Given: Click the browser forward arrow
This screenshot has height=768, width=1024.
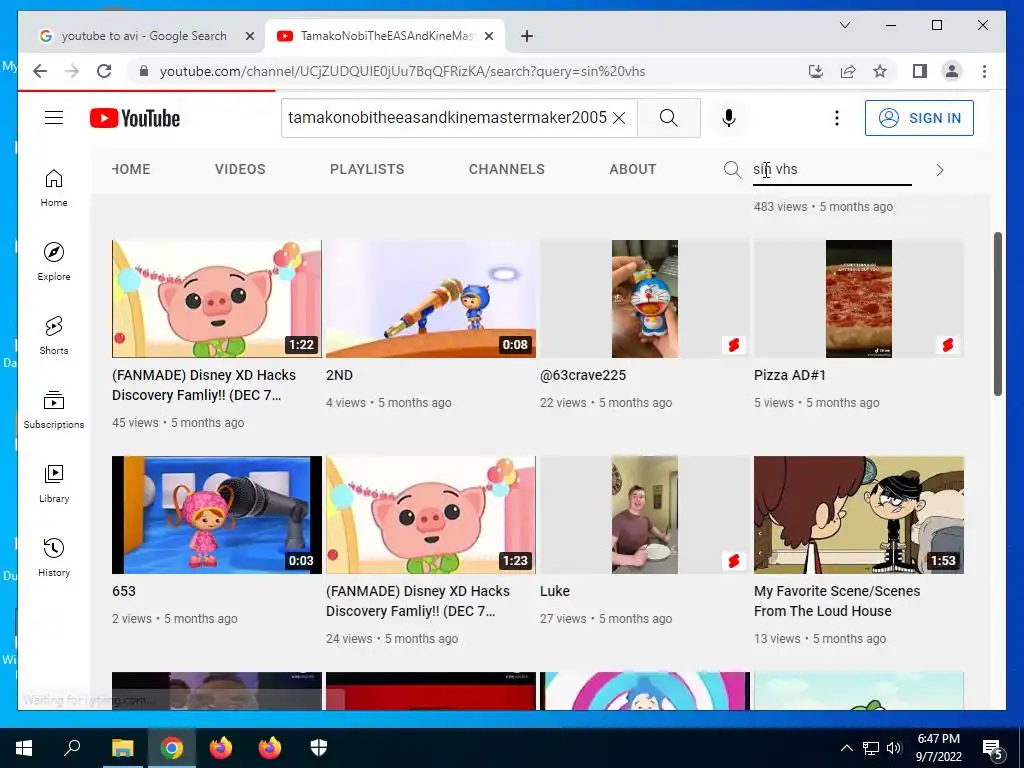Looking at the screenshot, I should (72, 71).
